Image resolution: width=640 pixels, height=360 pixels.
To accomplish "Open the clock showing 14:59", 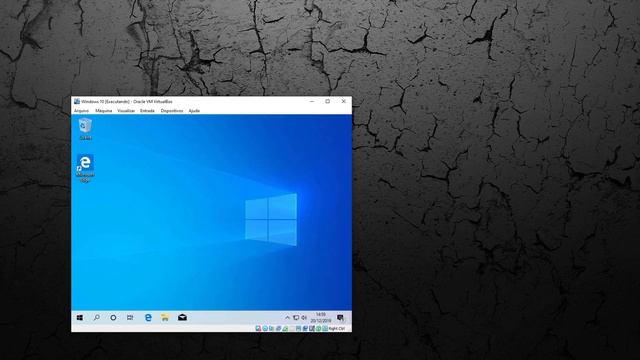I will [x=321, y=318].
